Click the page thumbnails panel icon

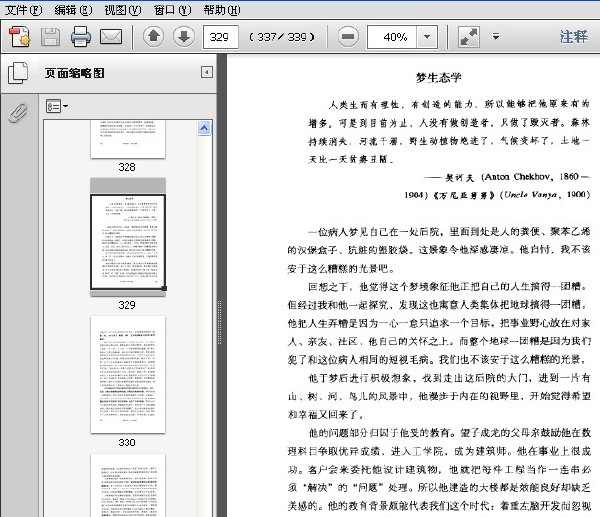[18, 73]
